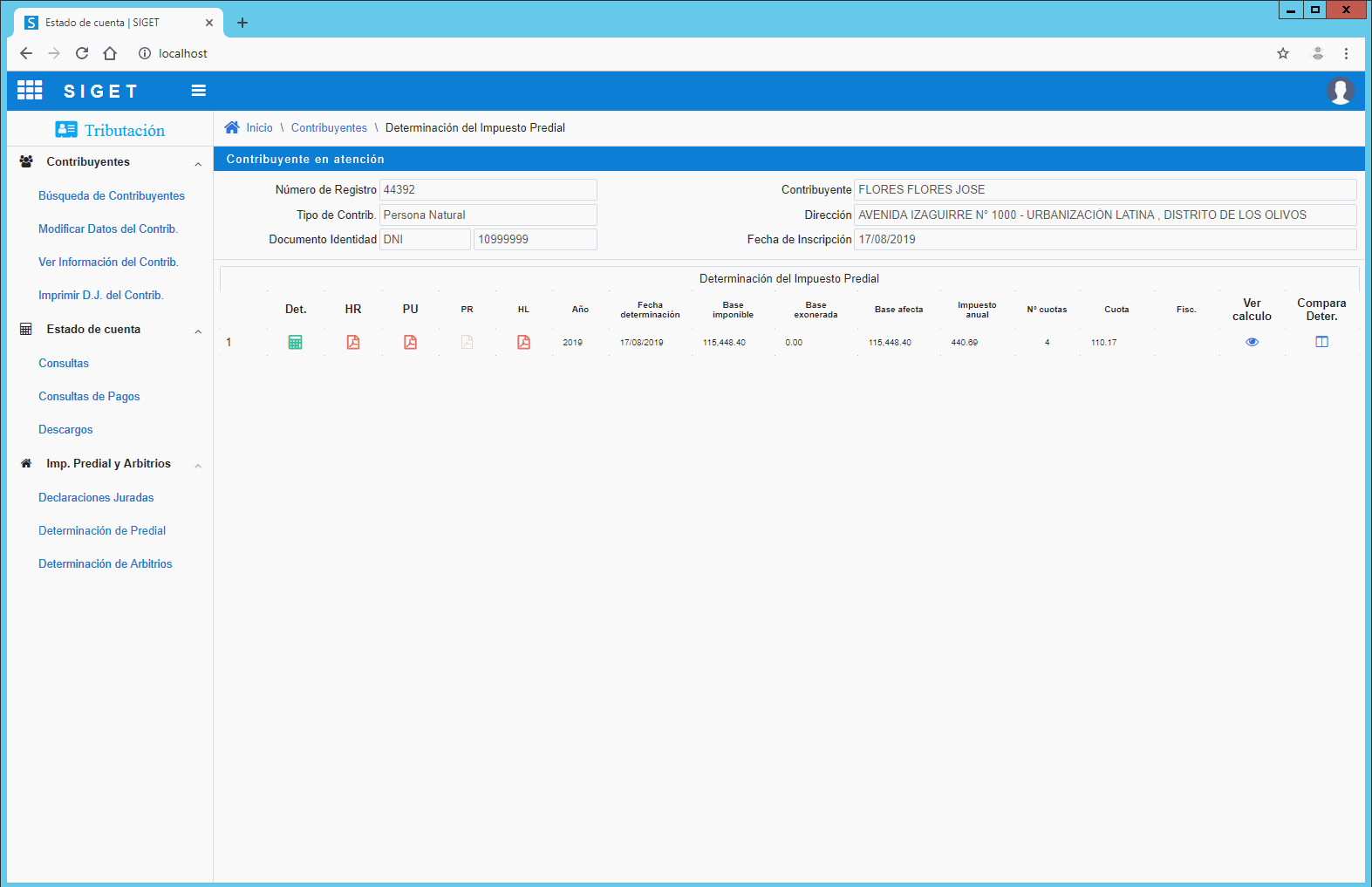Go to Consultas in sidebar
1372x887 pixels.
pos(64,363)
